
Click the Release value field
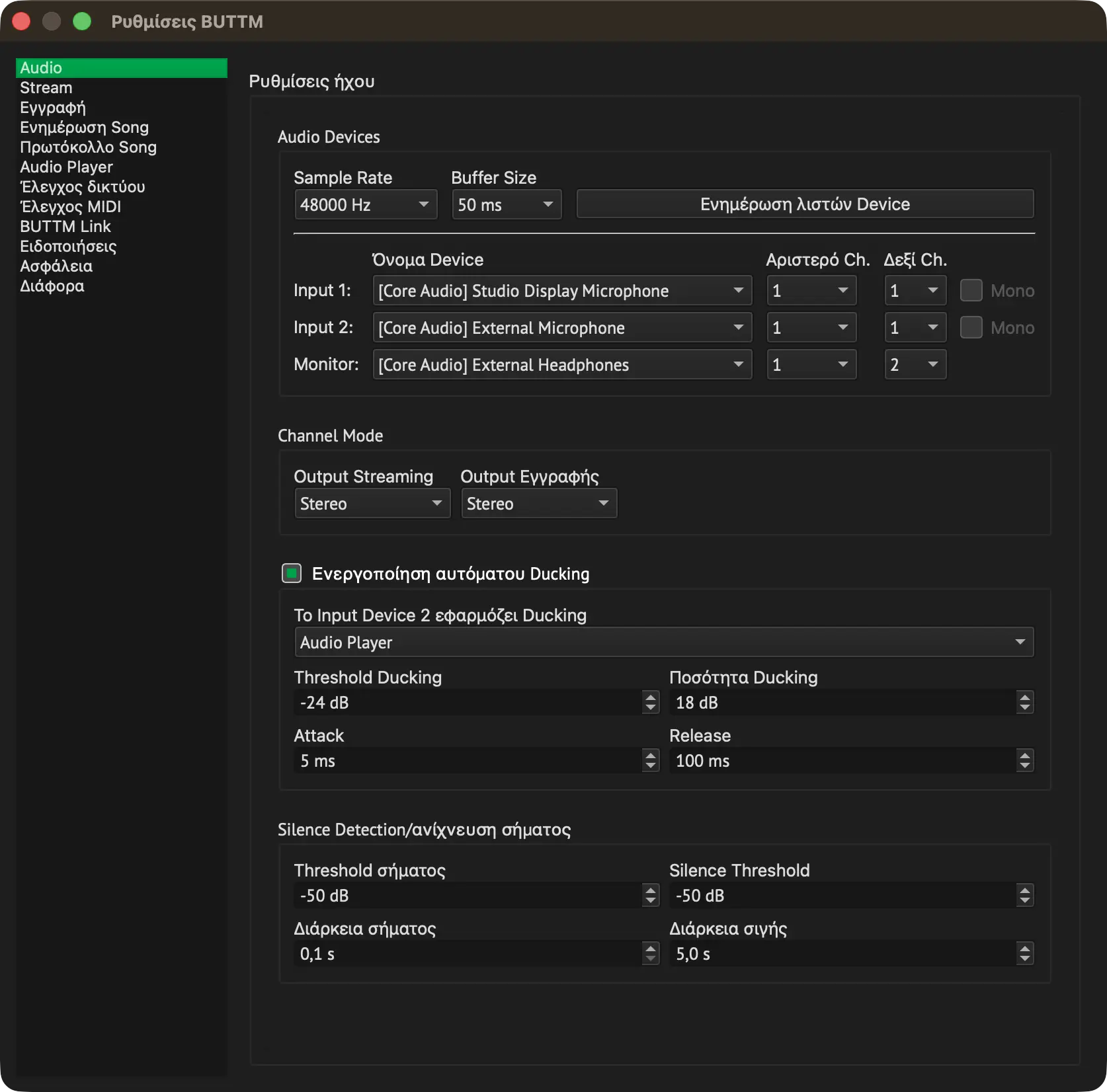click(x=843, y=761)
